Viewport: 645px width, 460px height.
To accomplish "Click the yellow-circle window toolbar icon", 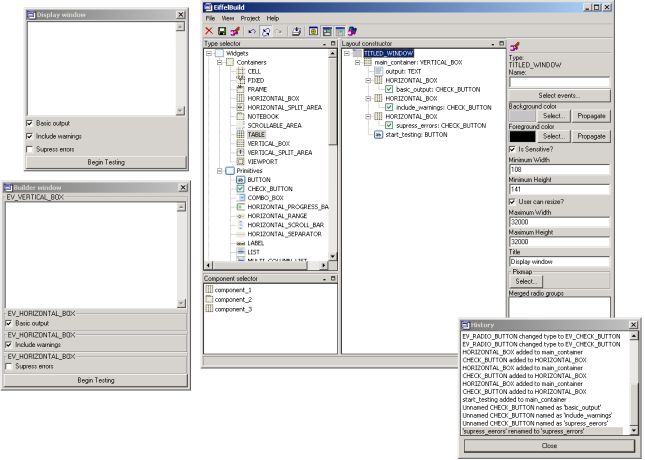I will [x=313, y=31].
